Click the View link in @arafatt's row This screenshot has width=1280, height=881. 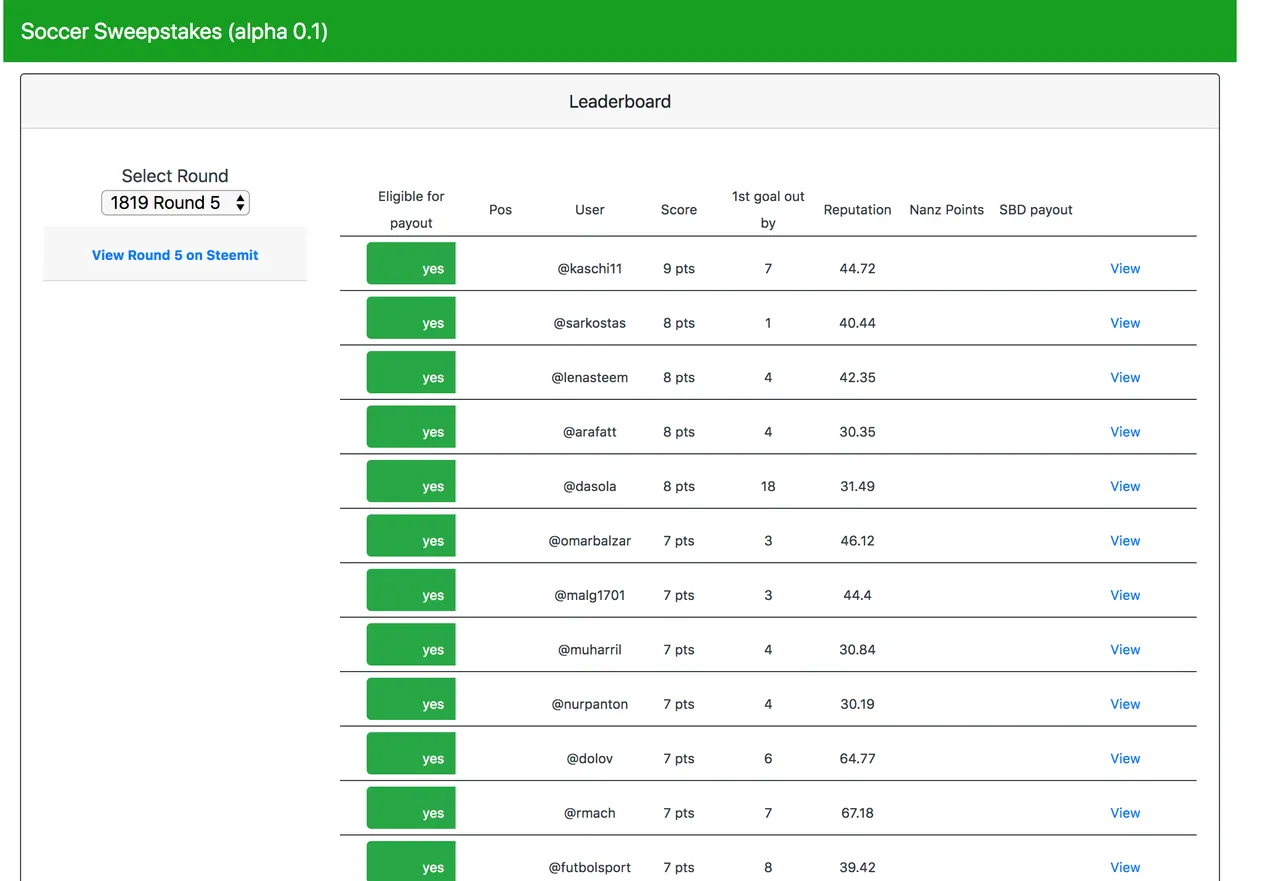click(x=1125, y=432)
